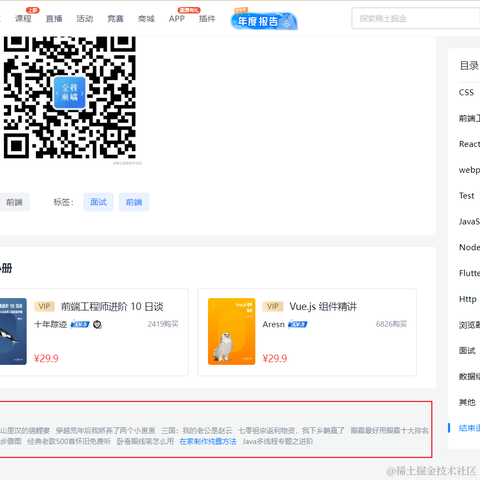Open the 商城 nav item
Screen dimensions: 480x480
coord(146,19)
